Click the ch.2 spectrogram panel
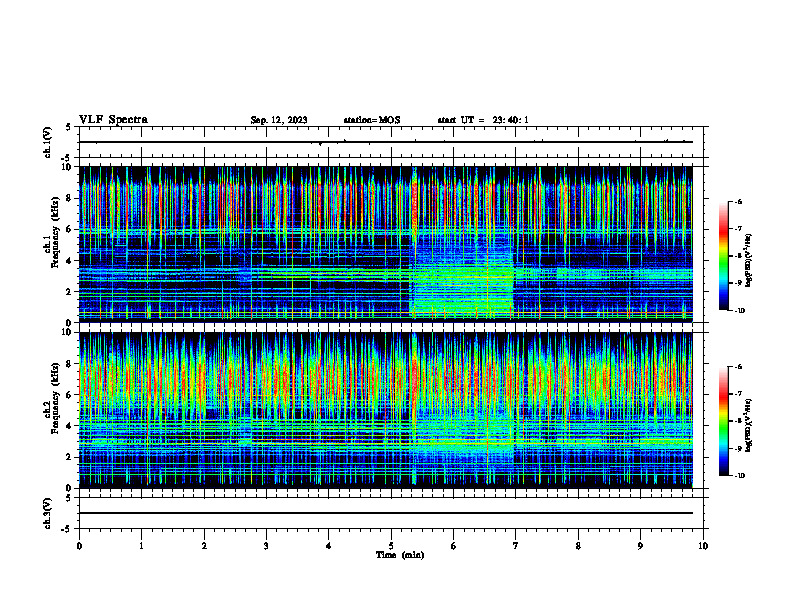Screen dimensions: 792x612 click(385, 410)
